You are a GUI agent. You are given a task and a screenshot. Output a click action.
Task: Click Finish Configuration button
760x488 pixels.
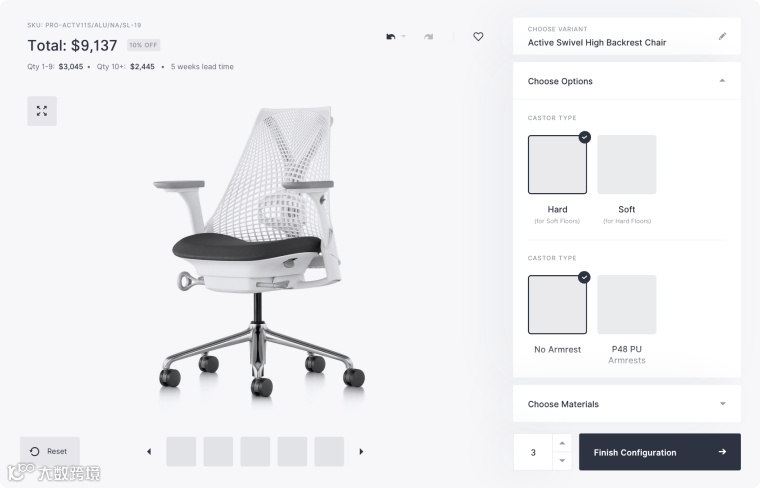pyautogui.click(x=660, y=452)
